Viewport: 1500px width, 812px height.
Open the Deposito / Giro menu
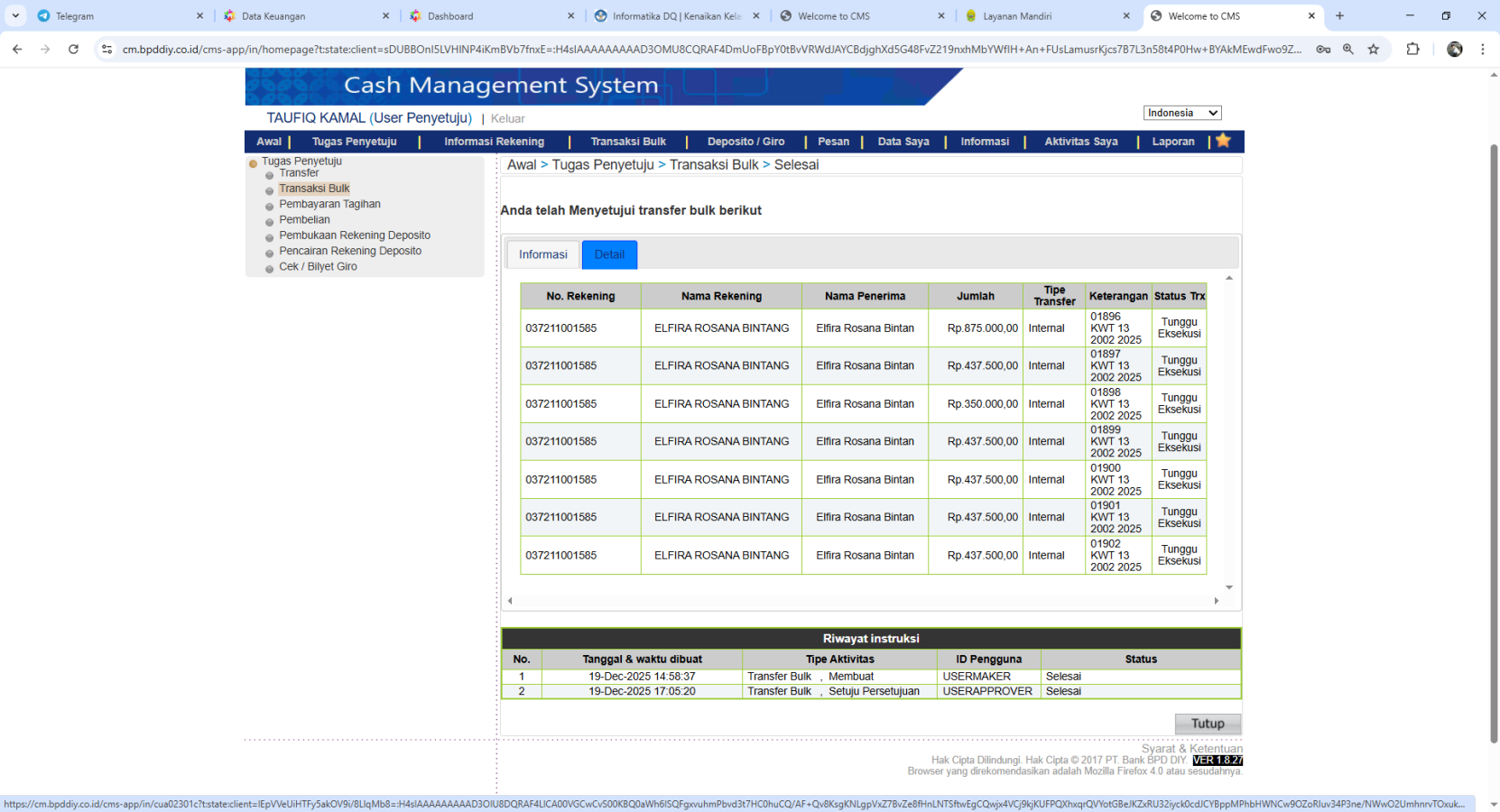point(745,142)
